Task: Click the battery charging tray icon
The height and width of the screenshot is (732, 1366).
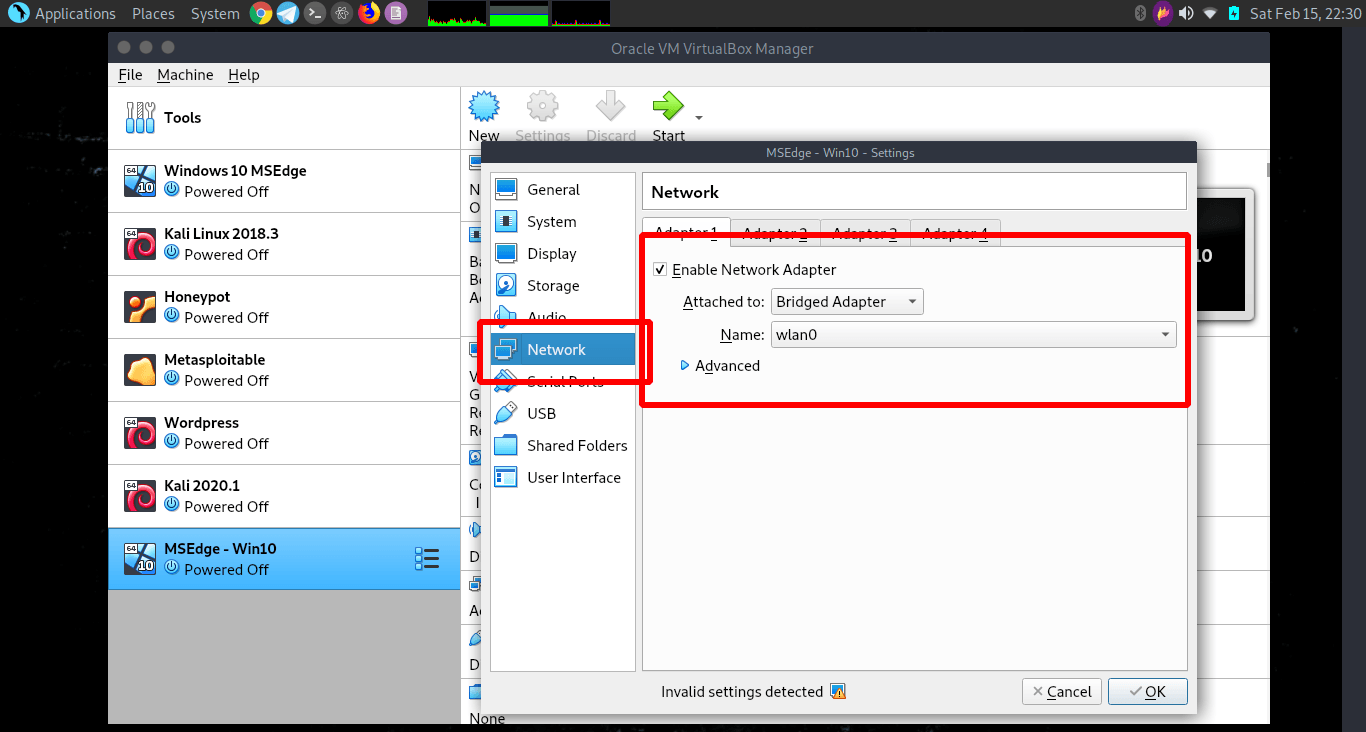Action: tap(1234, 13)
